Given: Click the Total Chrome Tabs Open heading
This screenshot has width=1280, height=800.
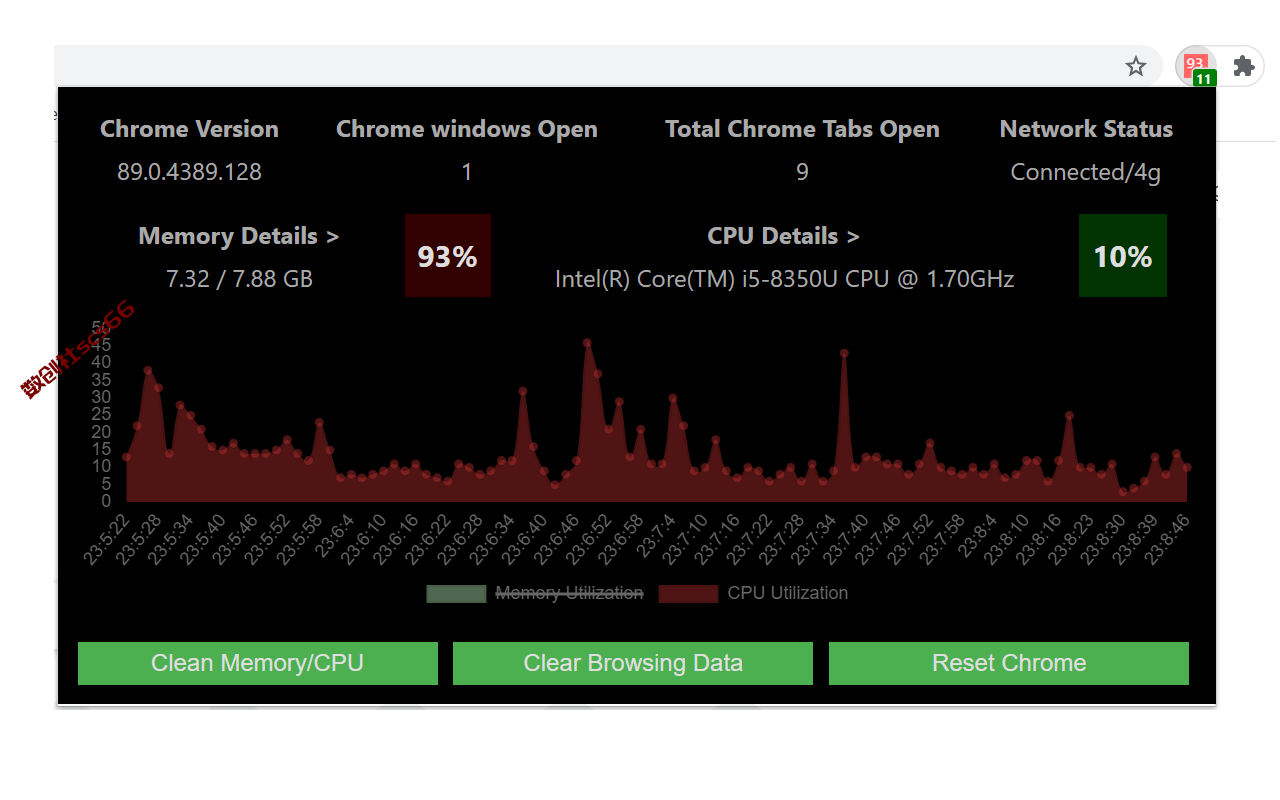Looking at the screenshot, I should coord(802,129).
